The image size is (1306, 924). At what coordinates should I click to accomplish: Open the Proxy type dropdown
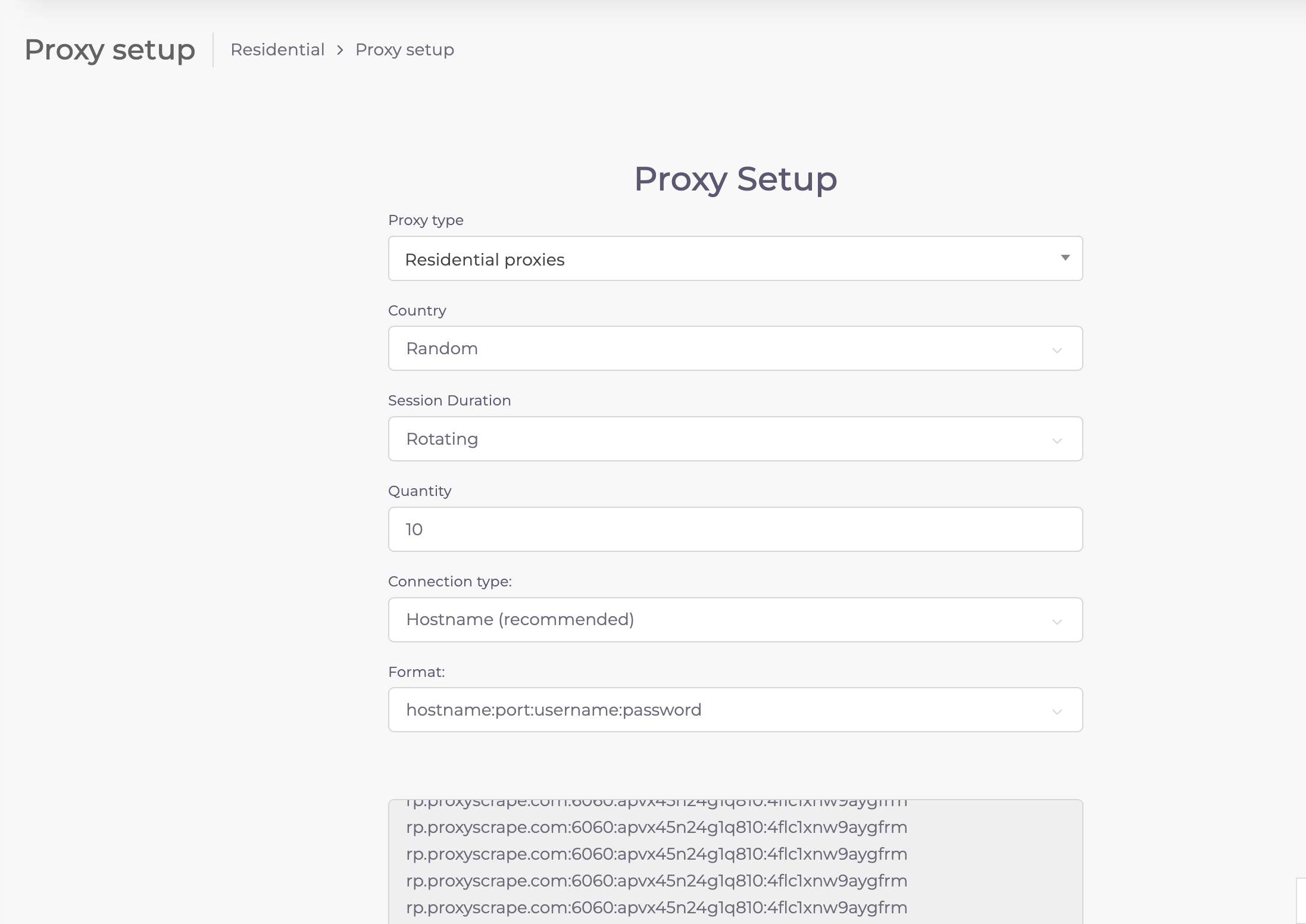click(x=735, y=258)
